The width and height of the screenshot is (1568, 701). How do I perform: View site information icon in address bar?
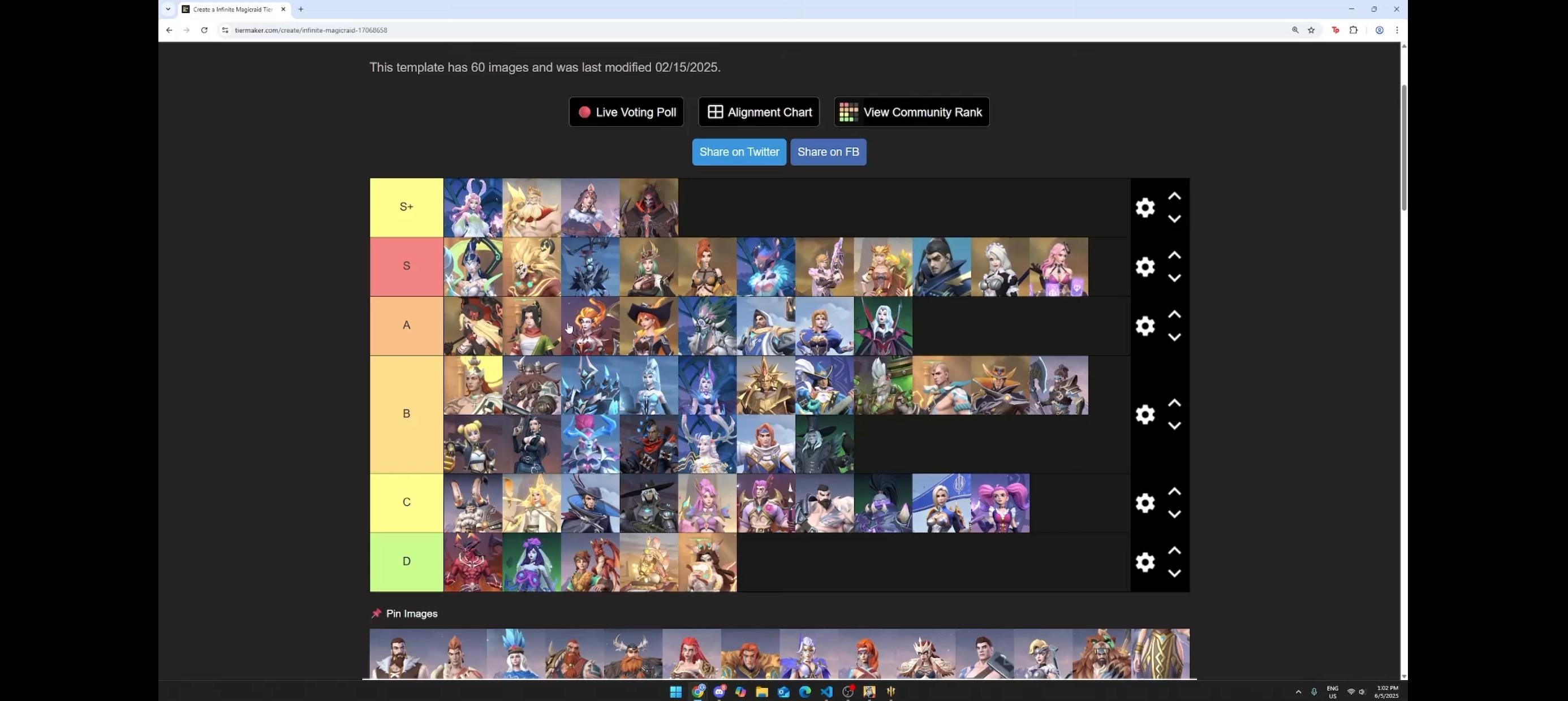click(225, 30)
